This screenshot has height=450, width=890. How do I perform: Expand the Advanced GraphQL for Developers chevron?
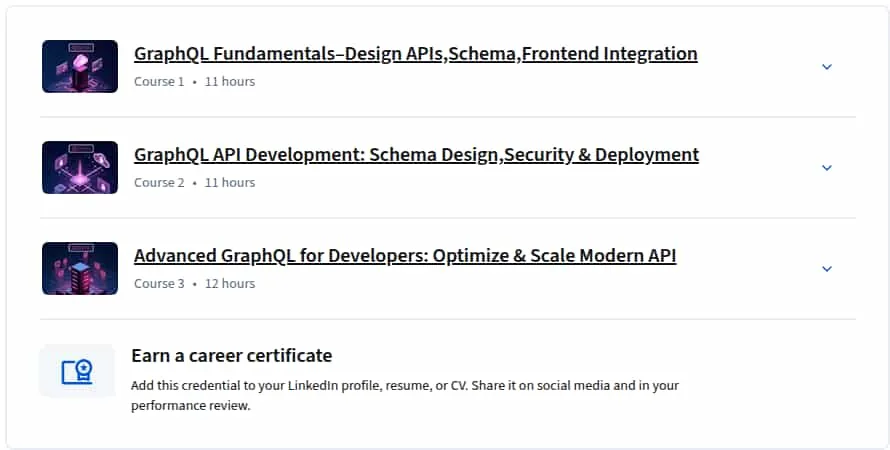(x=827, y=268)
